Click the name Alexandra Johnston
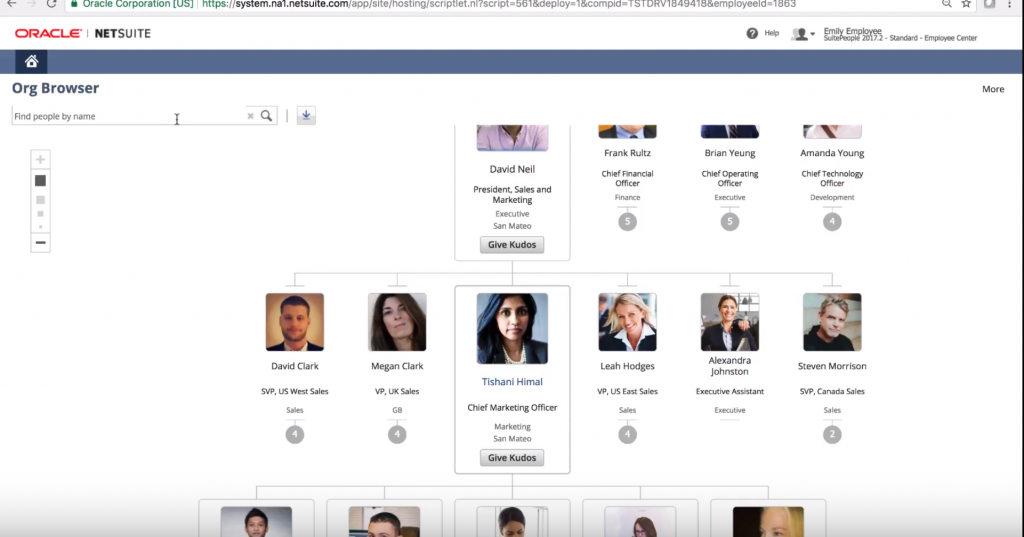Viewport: 1024px width, 537px height. 729,366
